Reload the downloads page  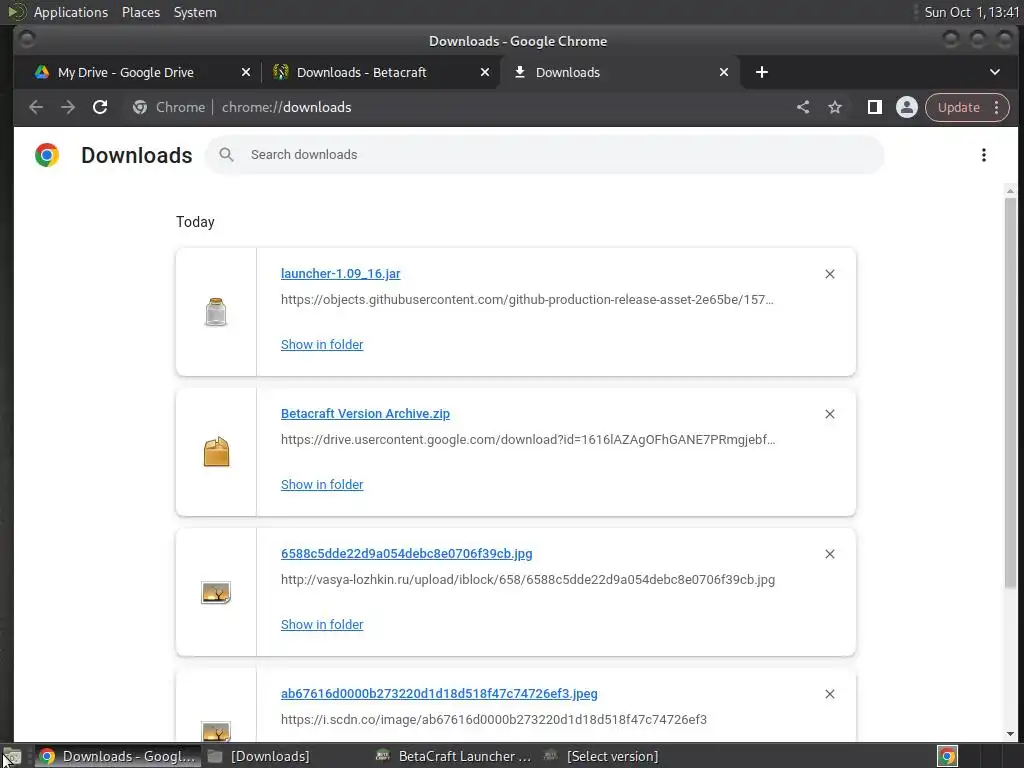(x=100, y=107)
